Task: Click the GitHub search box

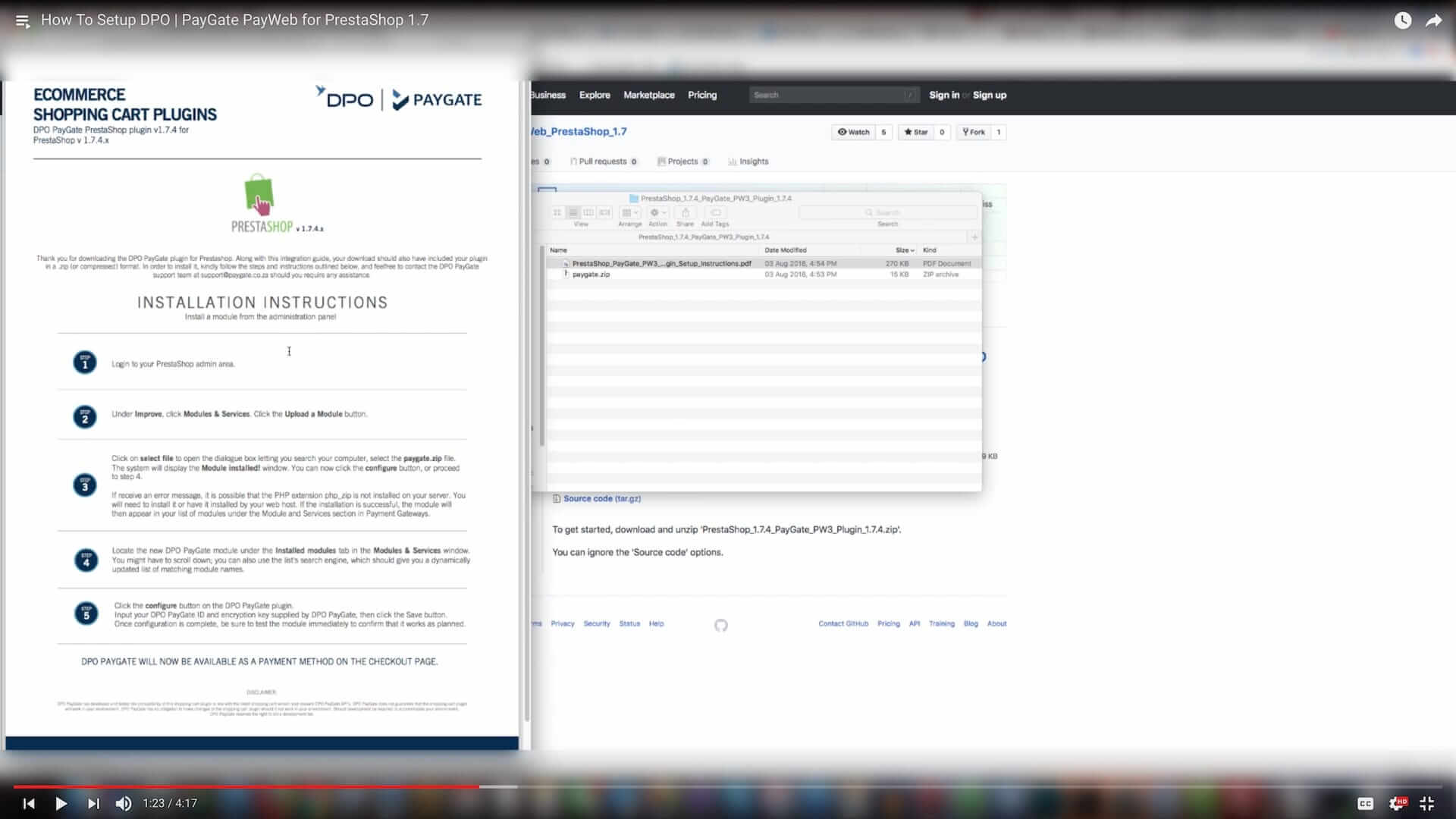Action: click(x=834, y=96)
